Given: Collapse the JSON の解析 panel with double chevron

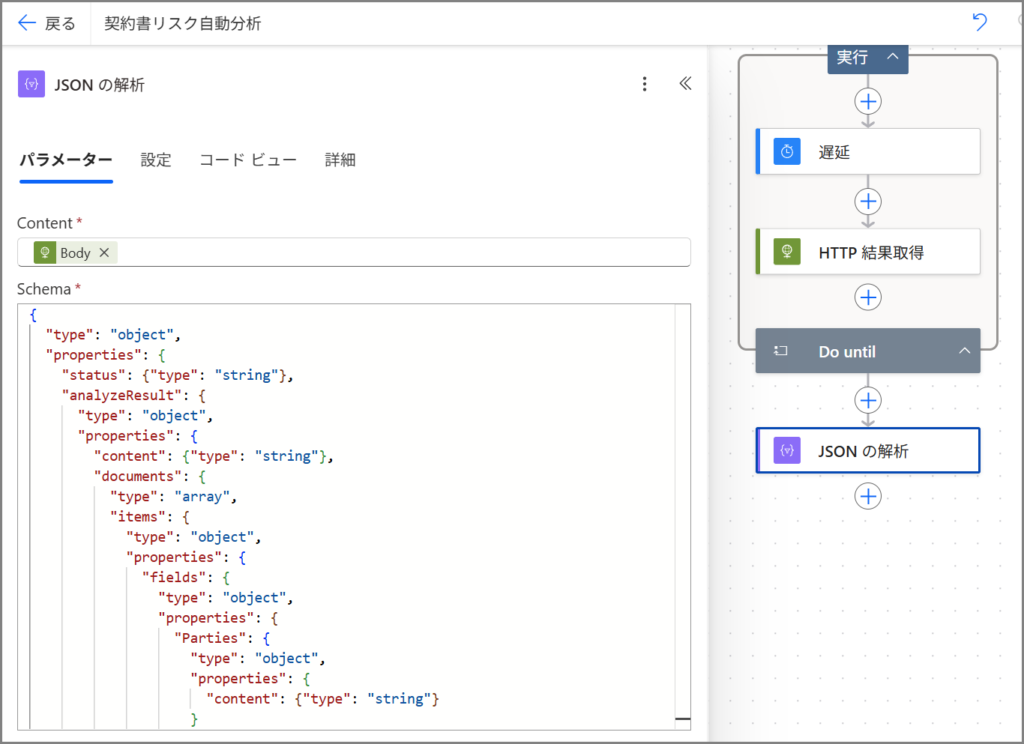Looking at the screenshot, I should [685, 84].
